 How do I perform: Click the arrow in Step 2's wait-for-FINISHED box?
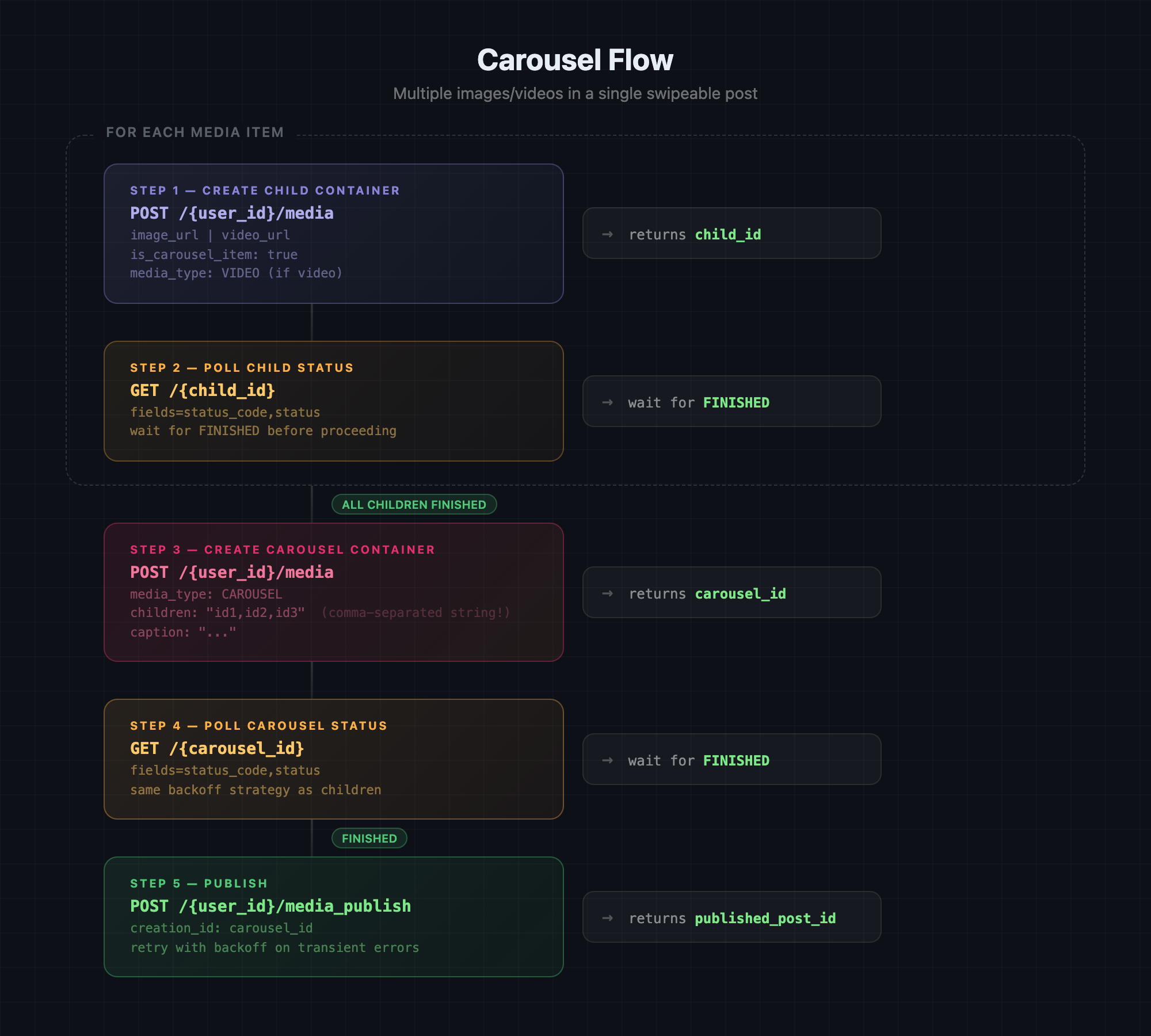(x=607, y=402)
